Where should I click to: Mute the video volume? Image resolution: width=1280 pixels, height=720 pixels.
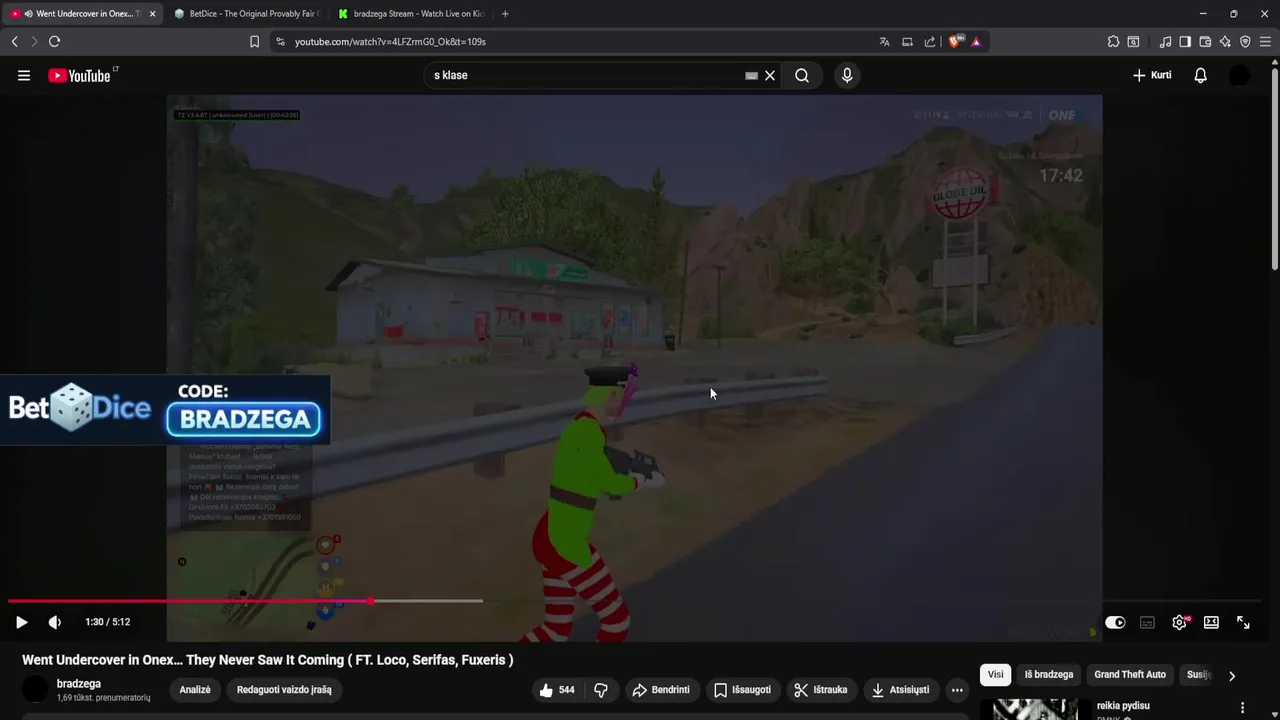(55, 622)
